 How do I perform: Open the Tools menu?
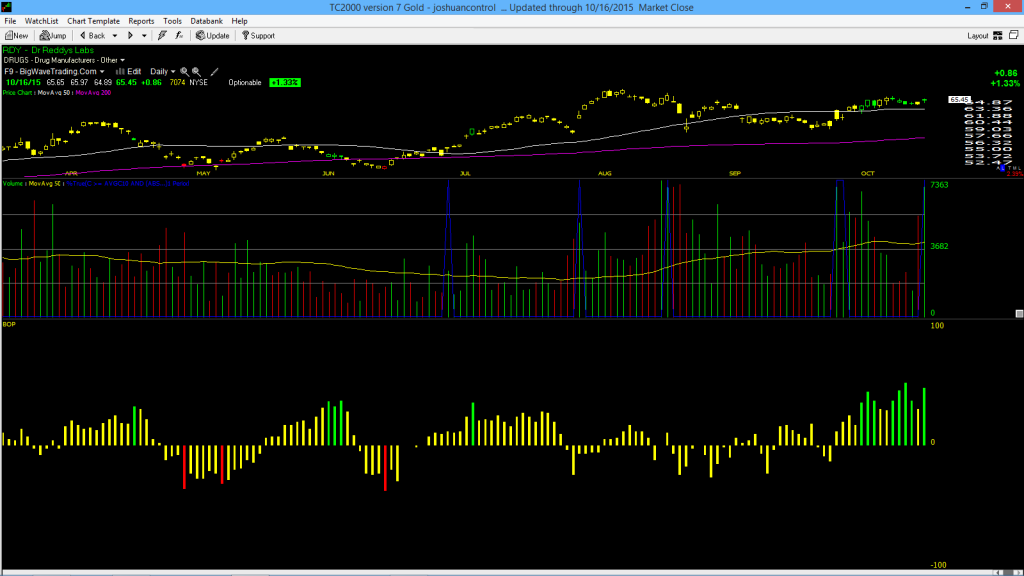[172, 21]
